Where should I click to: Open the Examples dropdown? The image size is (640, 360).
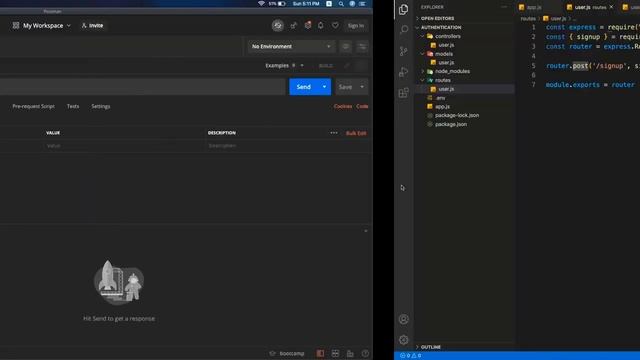284,66
